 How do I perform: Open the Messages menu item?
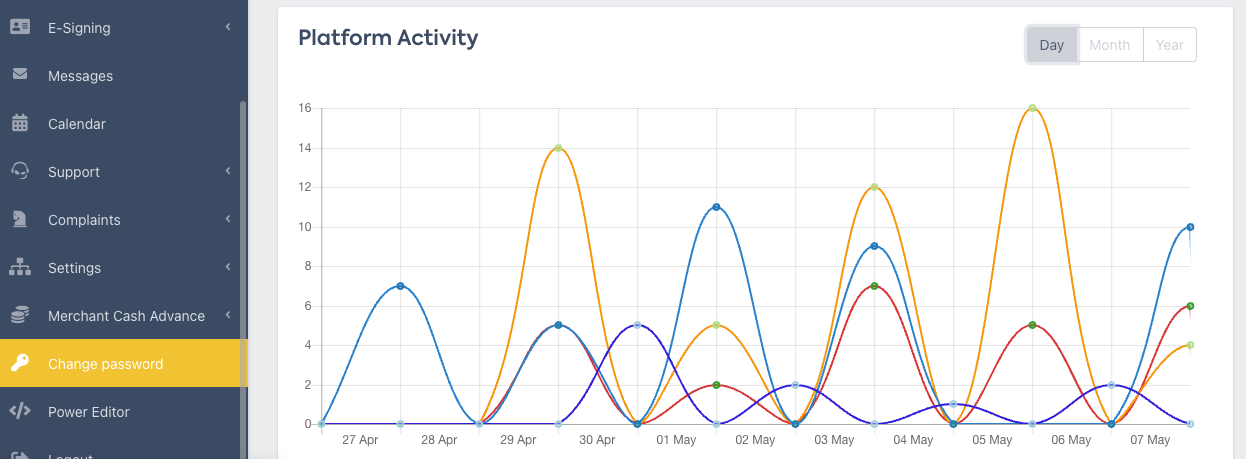tap(80, 76)
